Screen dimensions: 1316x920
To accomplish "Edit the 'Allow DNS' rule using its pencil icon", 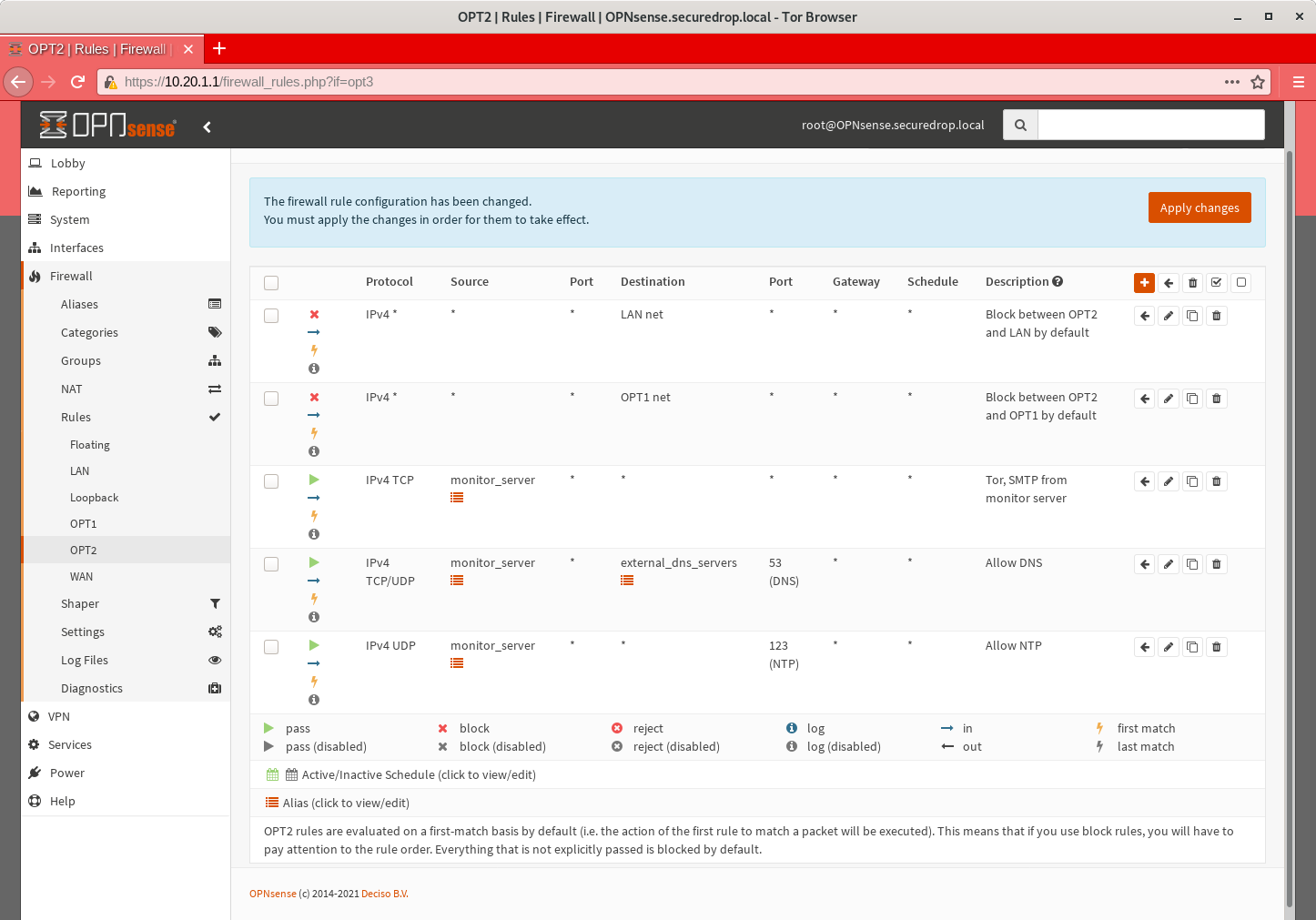I will point(1168,563).
